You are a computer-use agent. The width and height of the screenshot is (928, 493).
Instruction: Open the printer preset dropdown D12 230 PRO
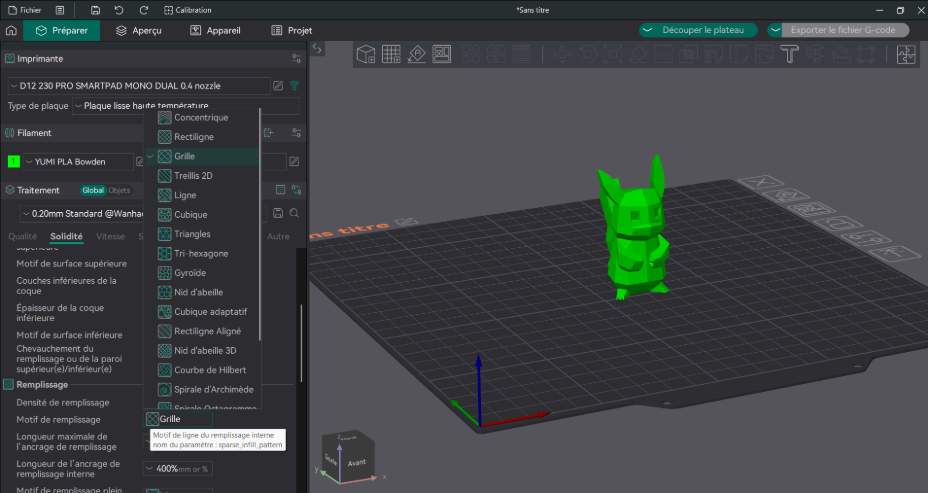coord(139,86)
